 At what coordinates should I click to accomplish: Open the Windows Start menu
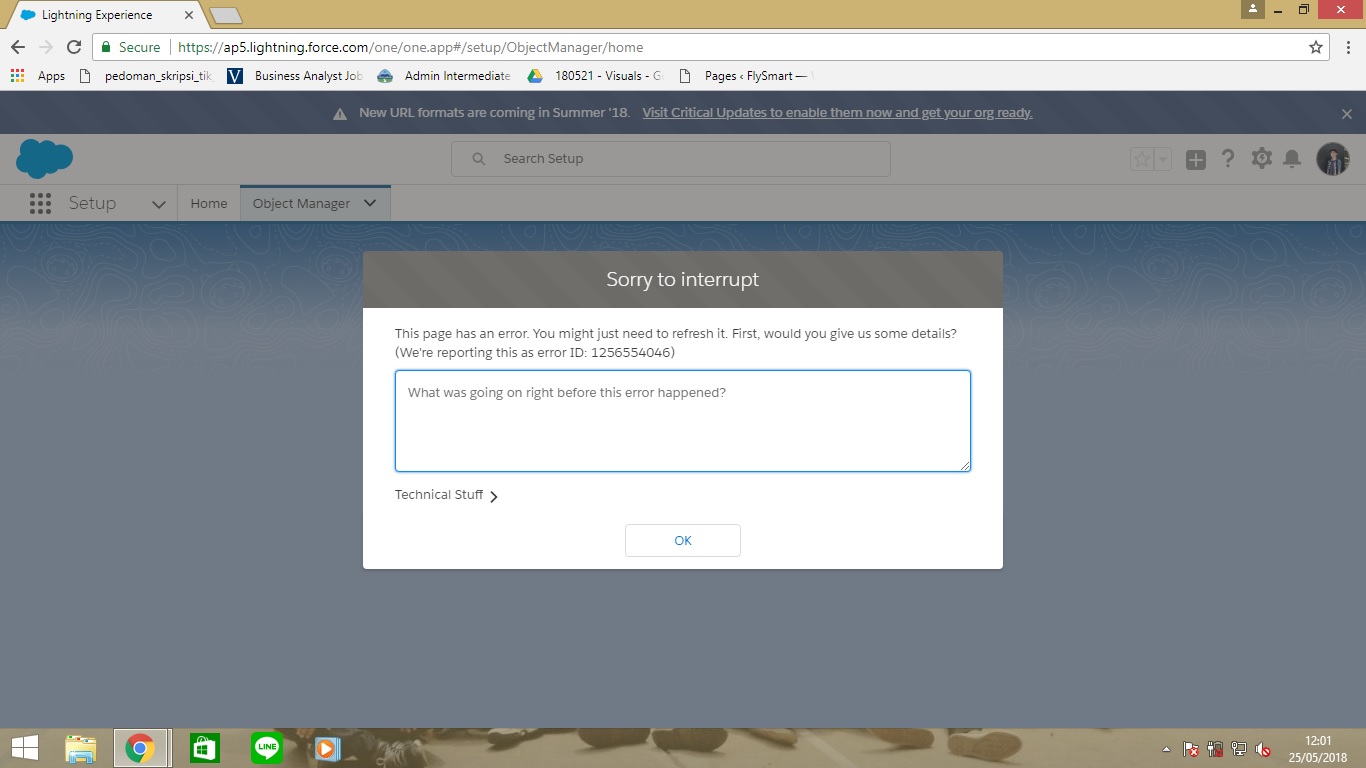point(25,747)
